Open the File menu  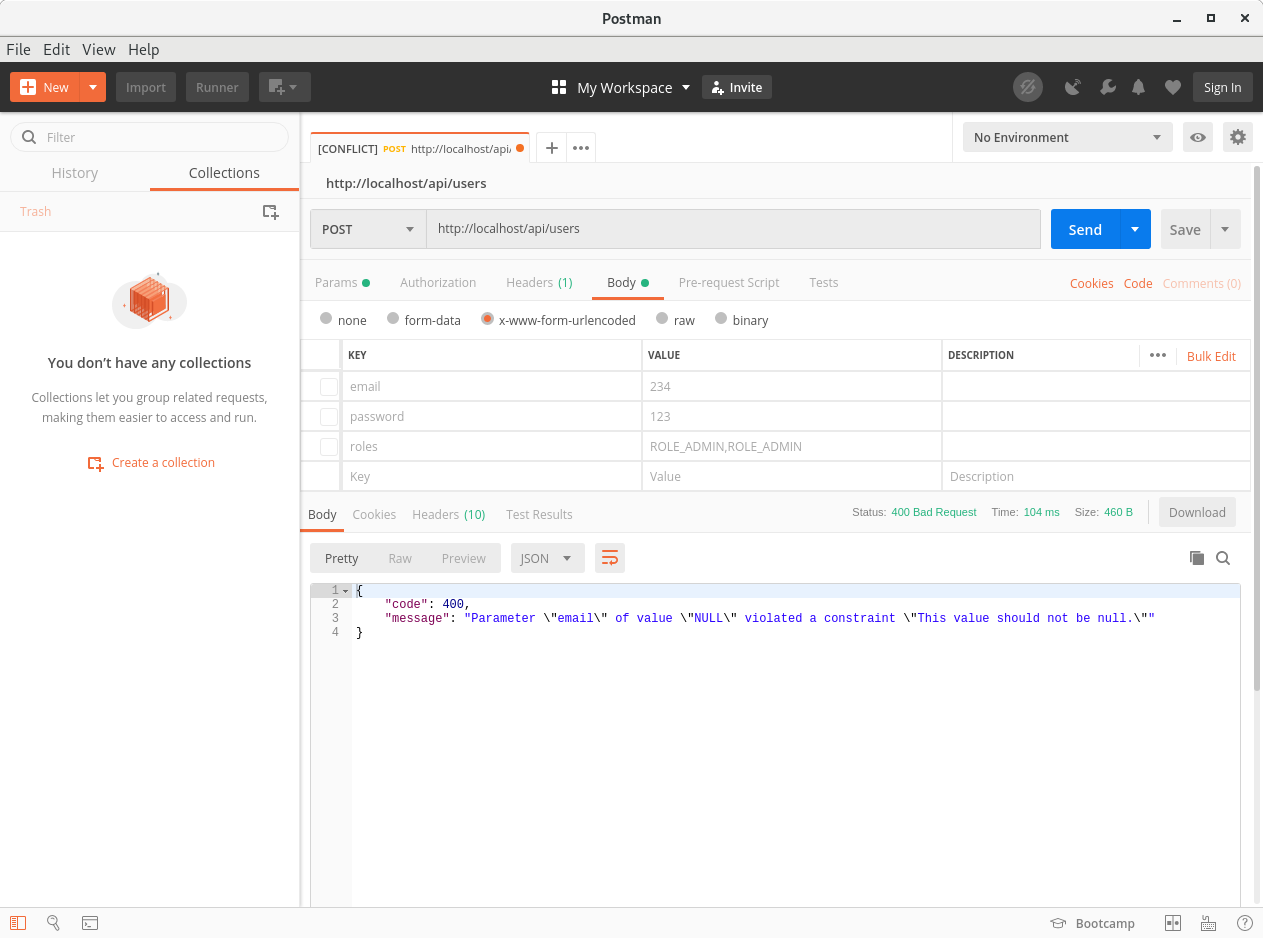click(x=18, y=49)
